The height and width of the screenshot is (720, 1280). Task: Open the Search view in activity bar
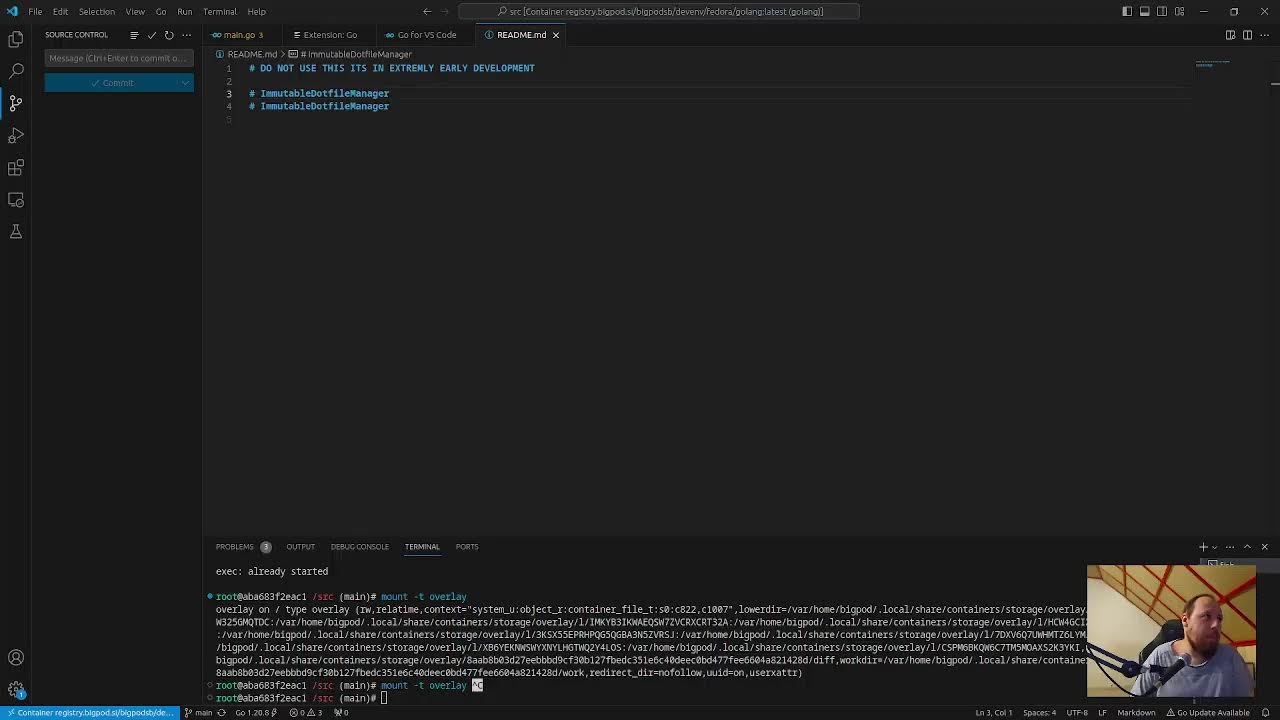16,71
